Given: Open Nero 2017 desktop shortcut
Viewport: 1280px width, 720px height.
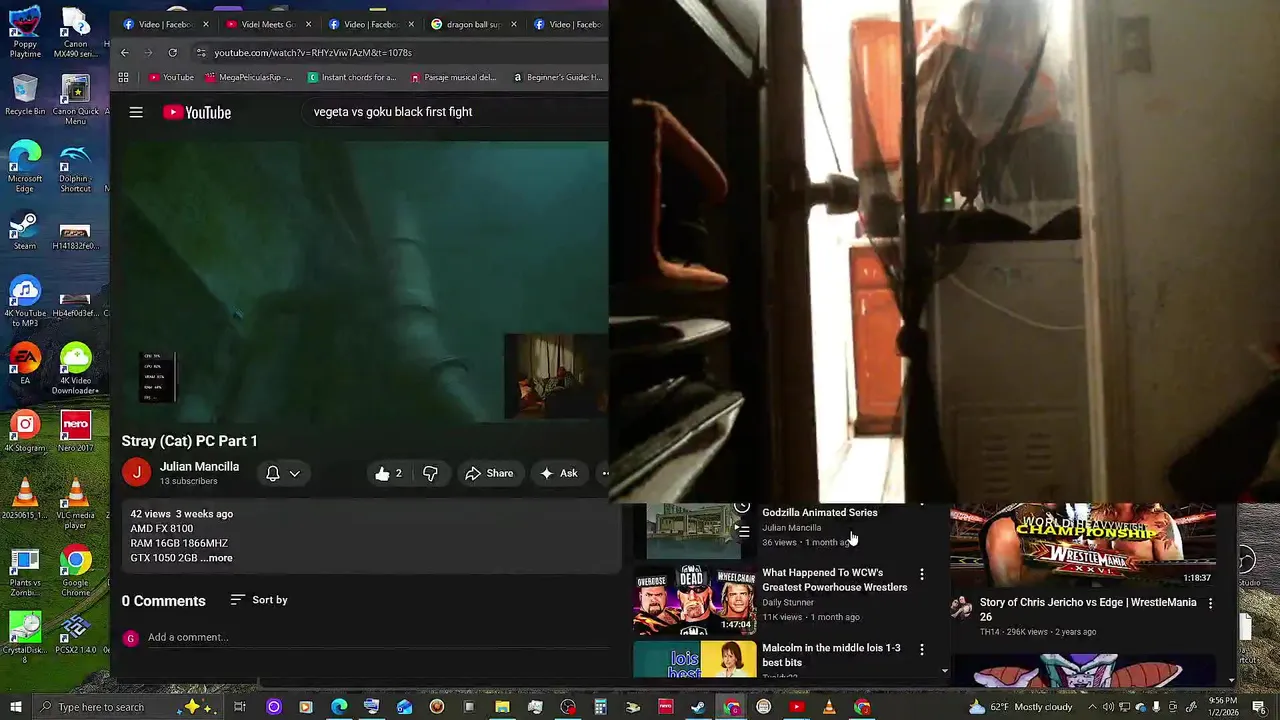Looking at the screenshot, I should tap(75, 431).
